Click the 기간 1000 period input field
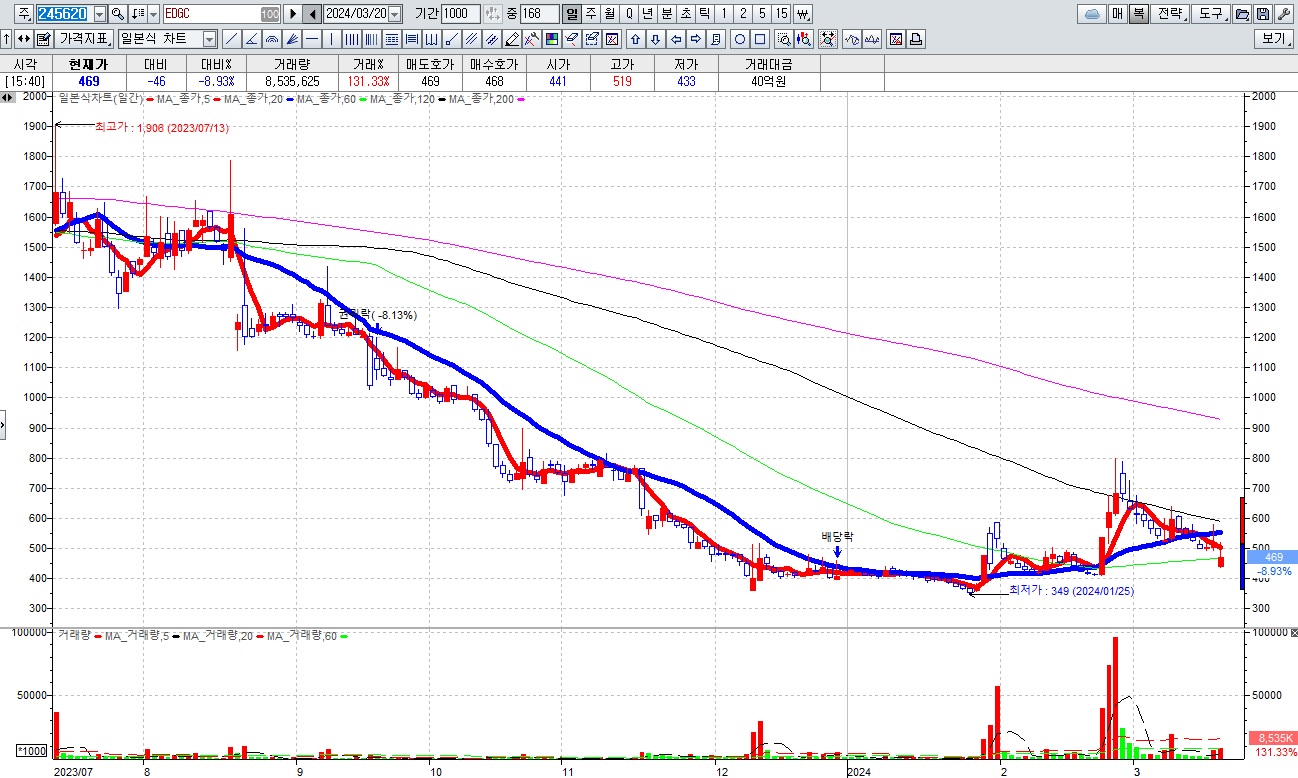This screenshot has width=1298, height=778. coord(461,14)
